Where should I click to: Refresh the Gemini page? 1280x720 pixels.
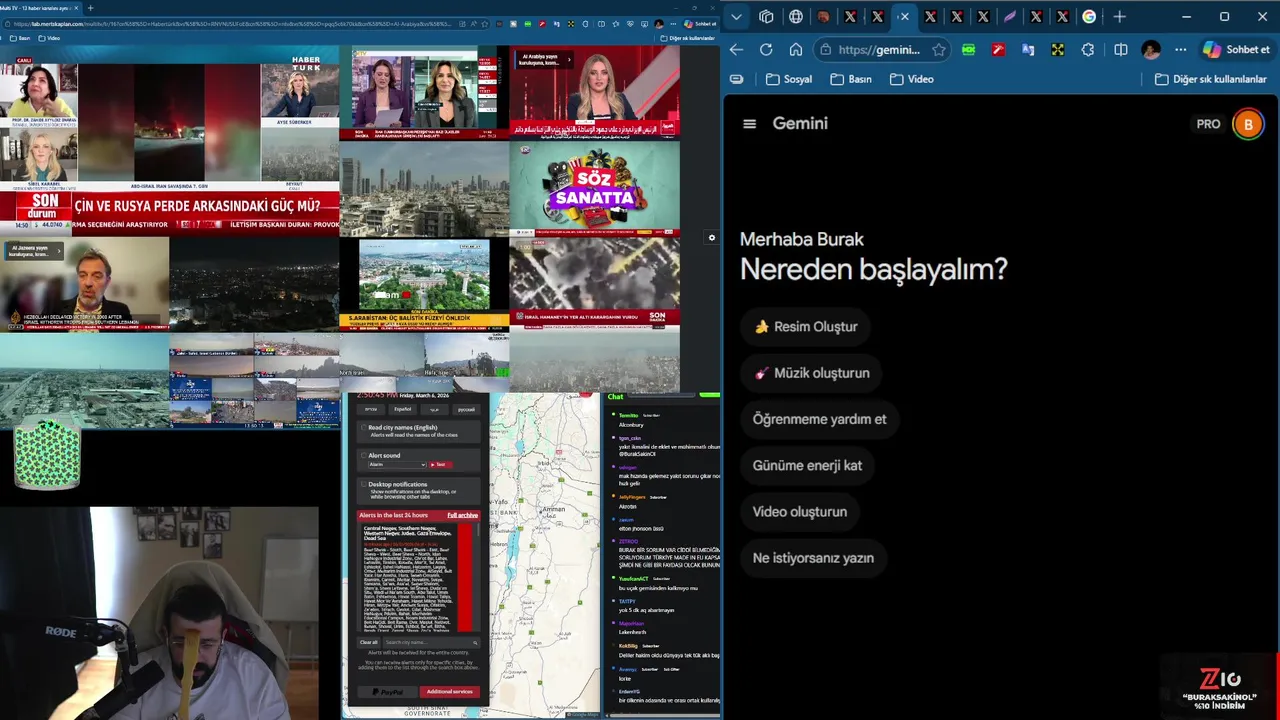766,49
